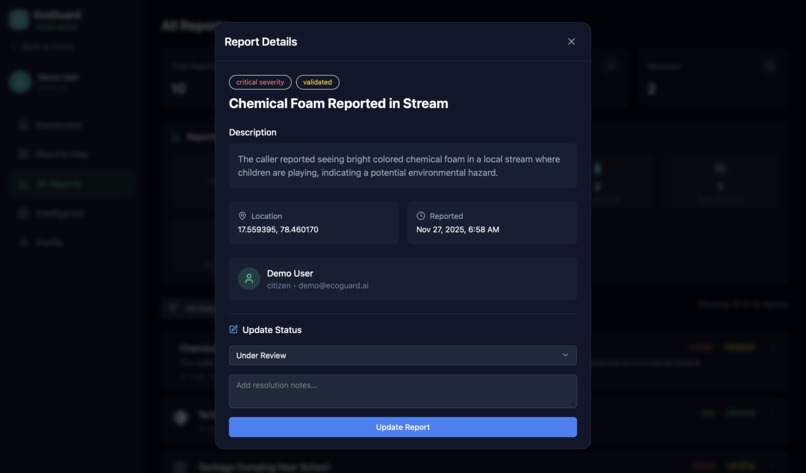Click the Demo User name text

pyautogui.click(x=290, y=274)
